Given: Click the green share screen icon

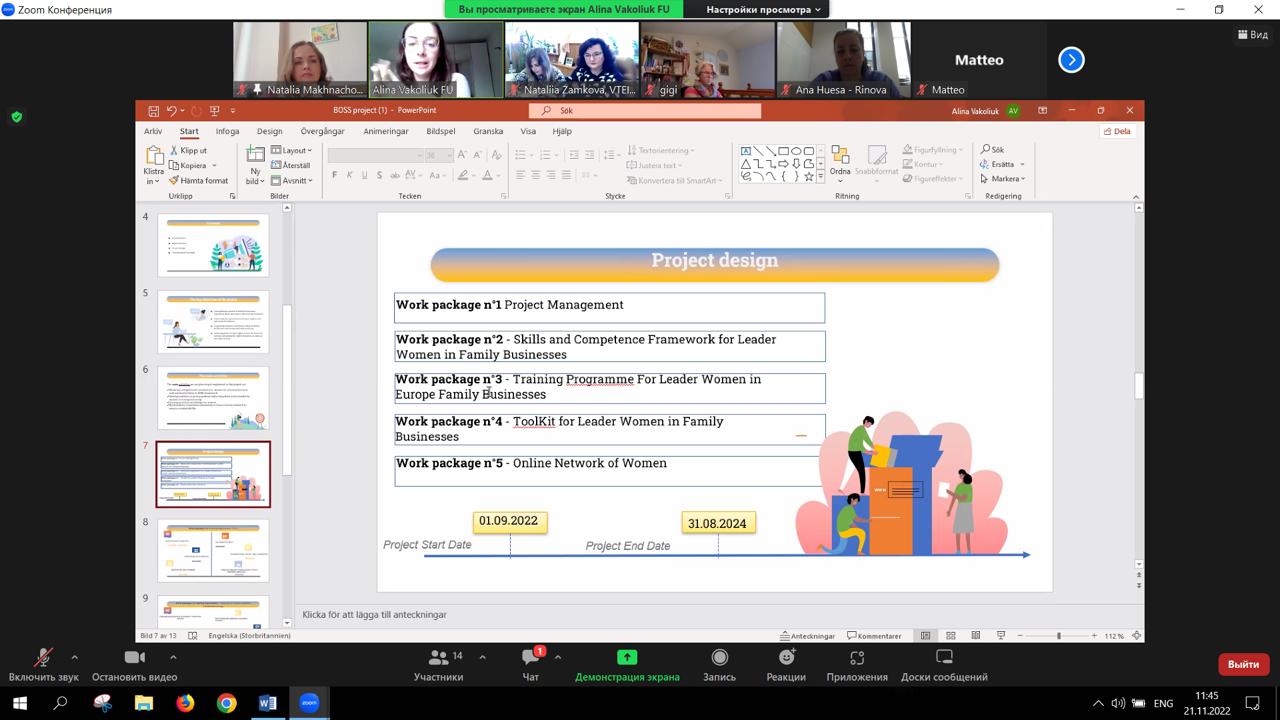Looking at the screenshot, I should pos(627,657).
